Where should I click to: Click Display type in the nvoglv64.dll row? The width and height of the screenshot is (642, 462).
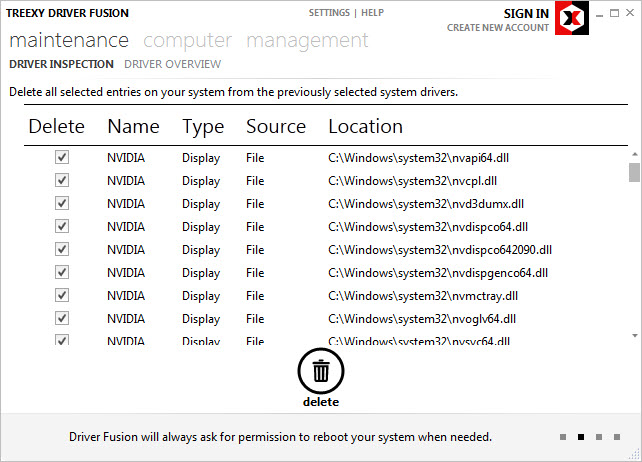201,319
